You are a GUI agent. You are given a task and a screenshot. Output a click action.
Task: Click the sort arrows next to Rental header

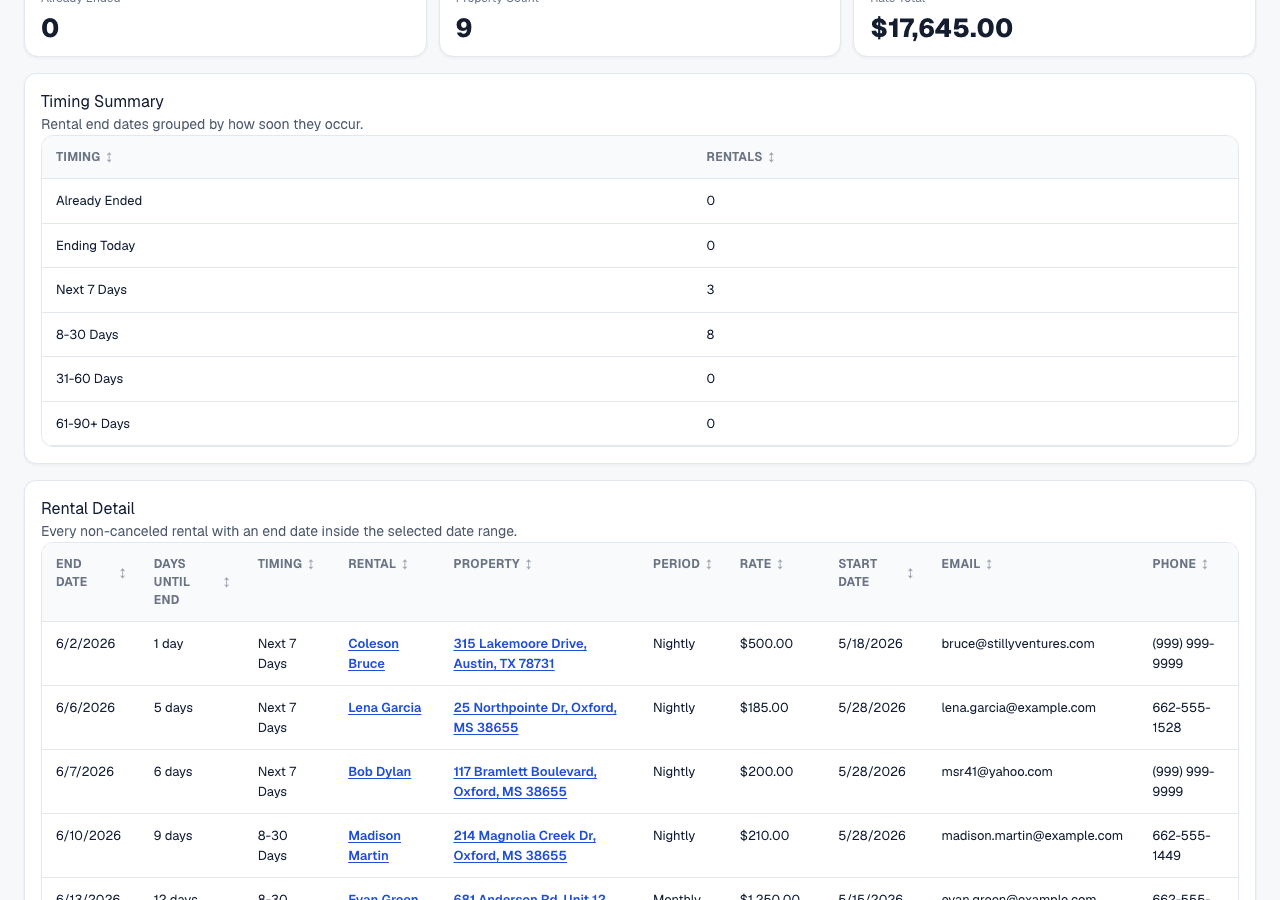405,564
